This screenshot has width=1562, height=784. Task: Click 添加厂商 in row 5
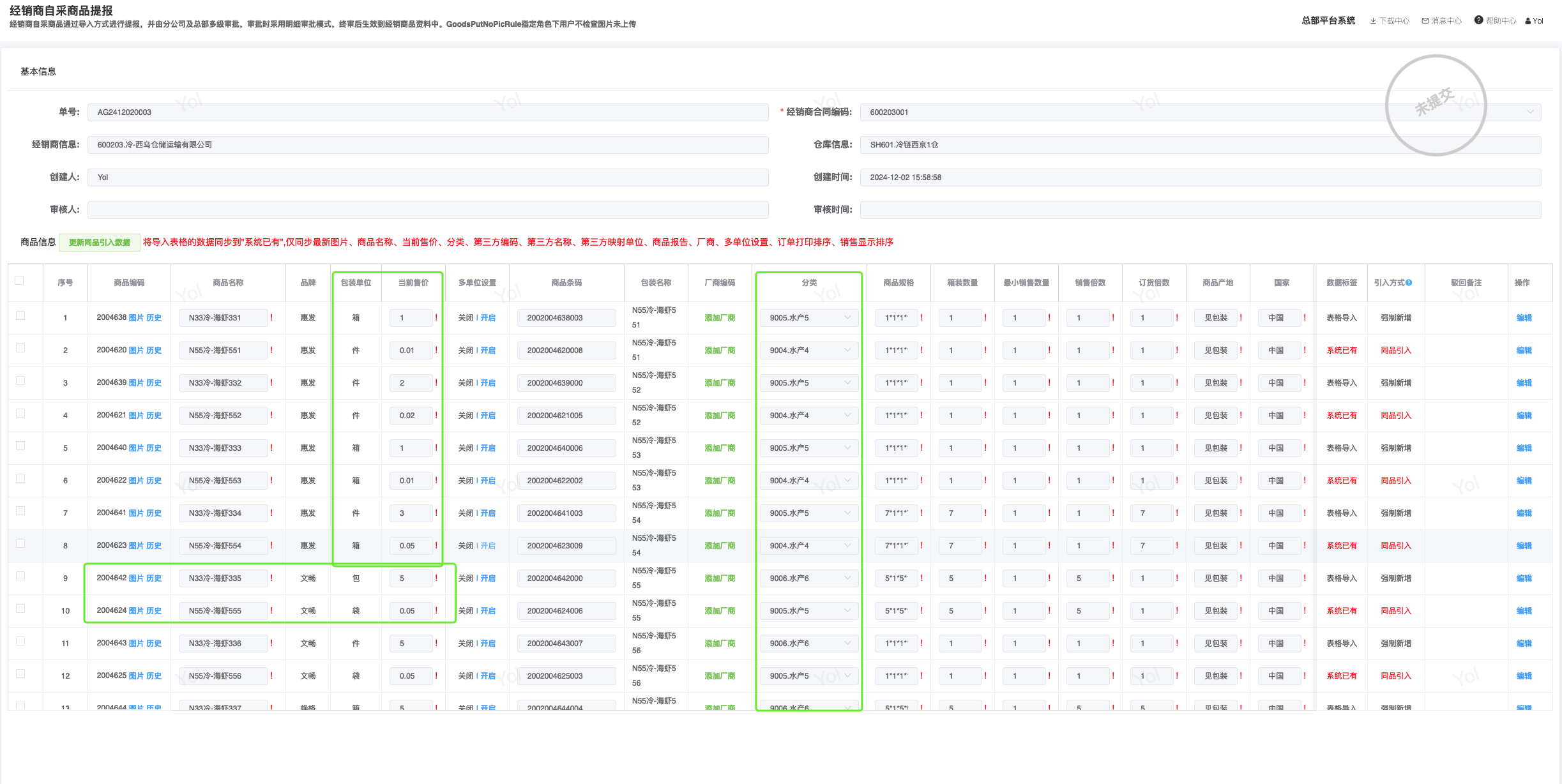720,448
